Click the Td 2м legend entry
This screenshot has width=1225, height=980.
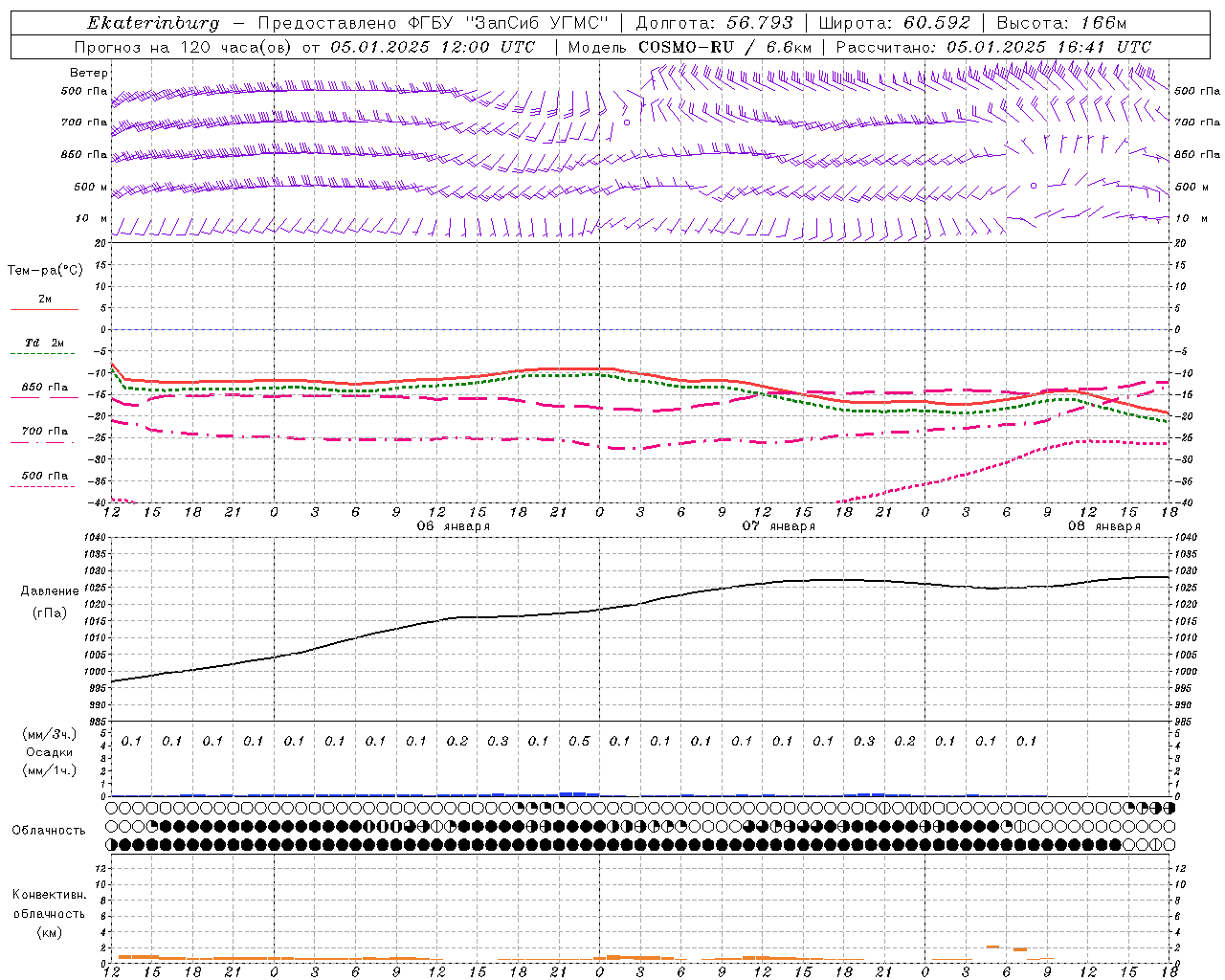tap(44, 343)
